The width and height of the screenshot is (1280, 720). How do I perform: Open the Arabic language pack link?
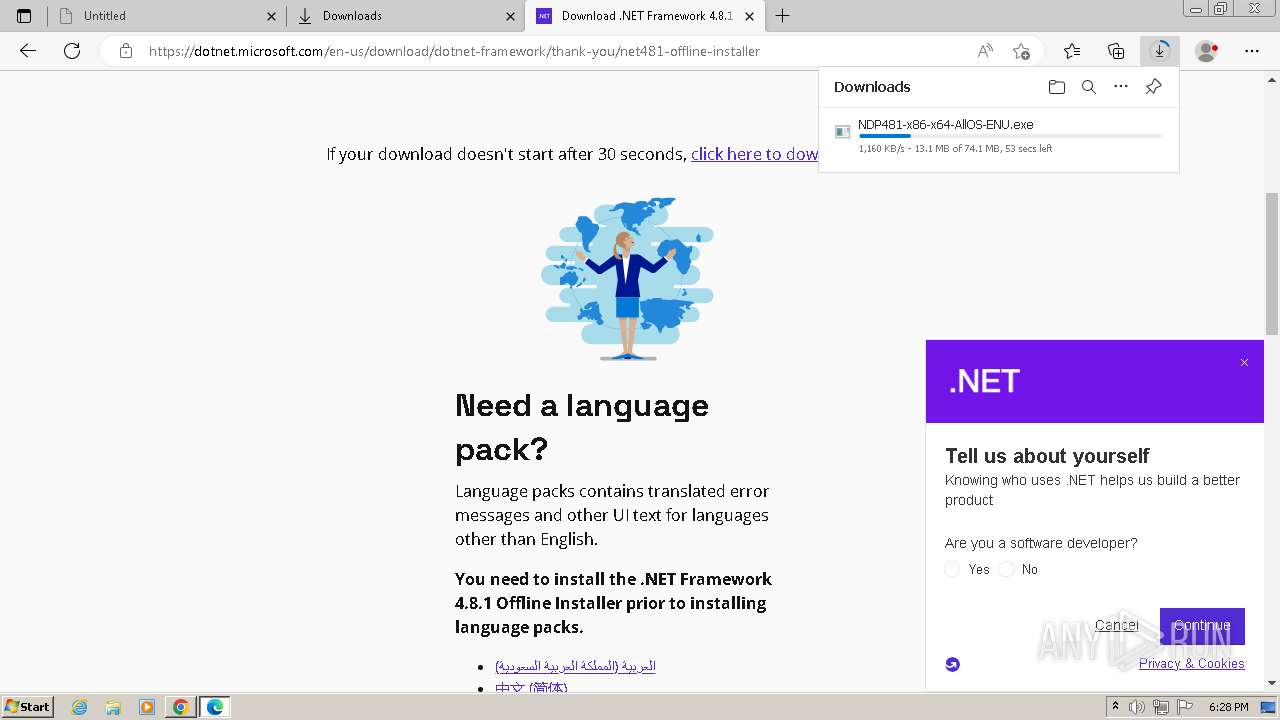[575, 666]
